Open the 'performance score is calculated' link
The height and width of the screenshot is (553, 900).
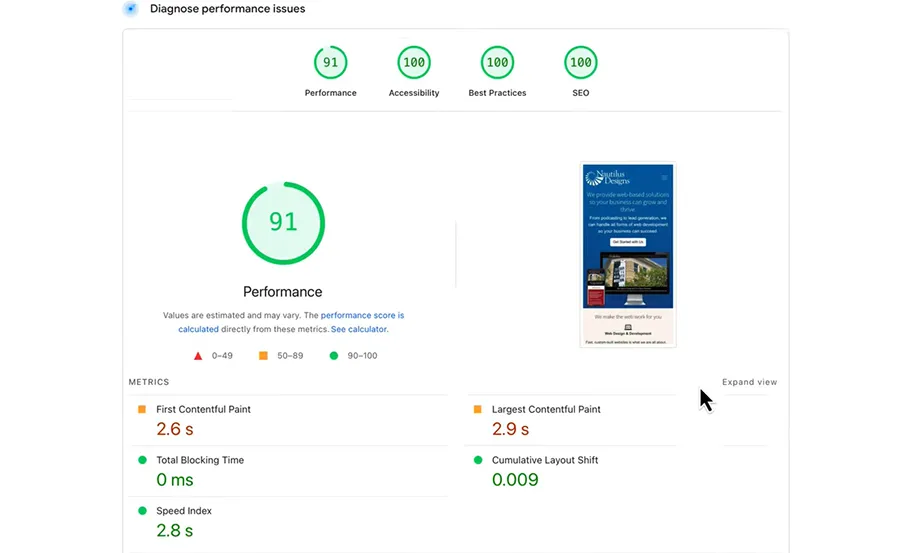[x=362, y=315]
